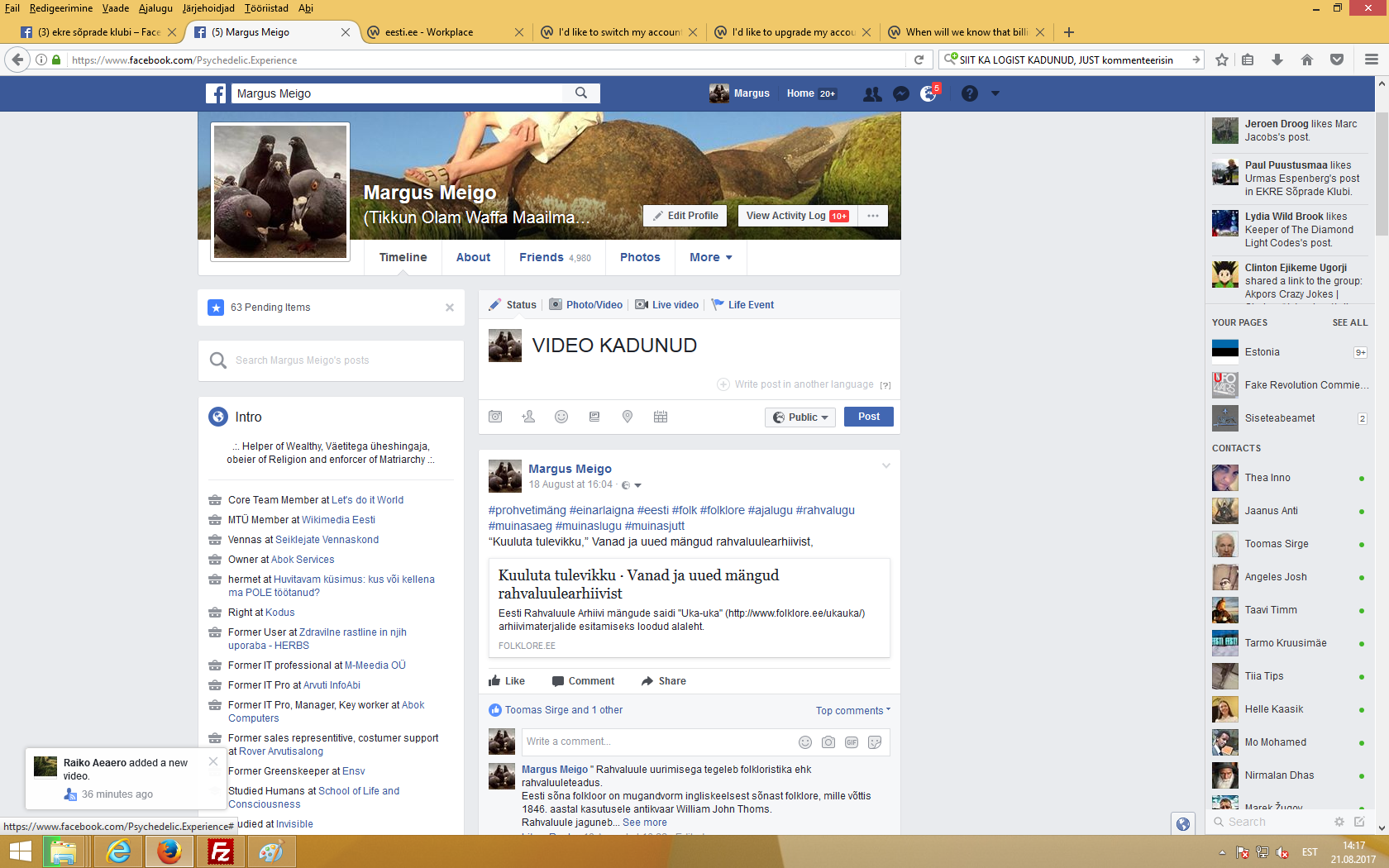Screen dimensions: 1389x868
Task: Open Facebook quick help question icon
Action: coord(970,93)
